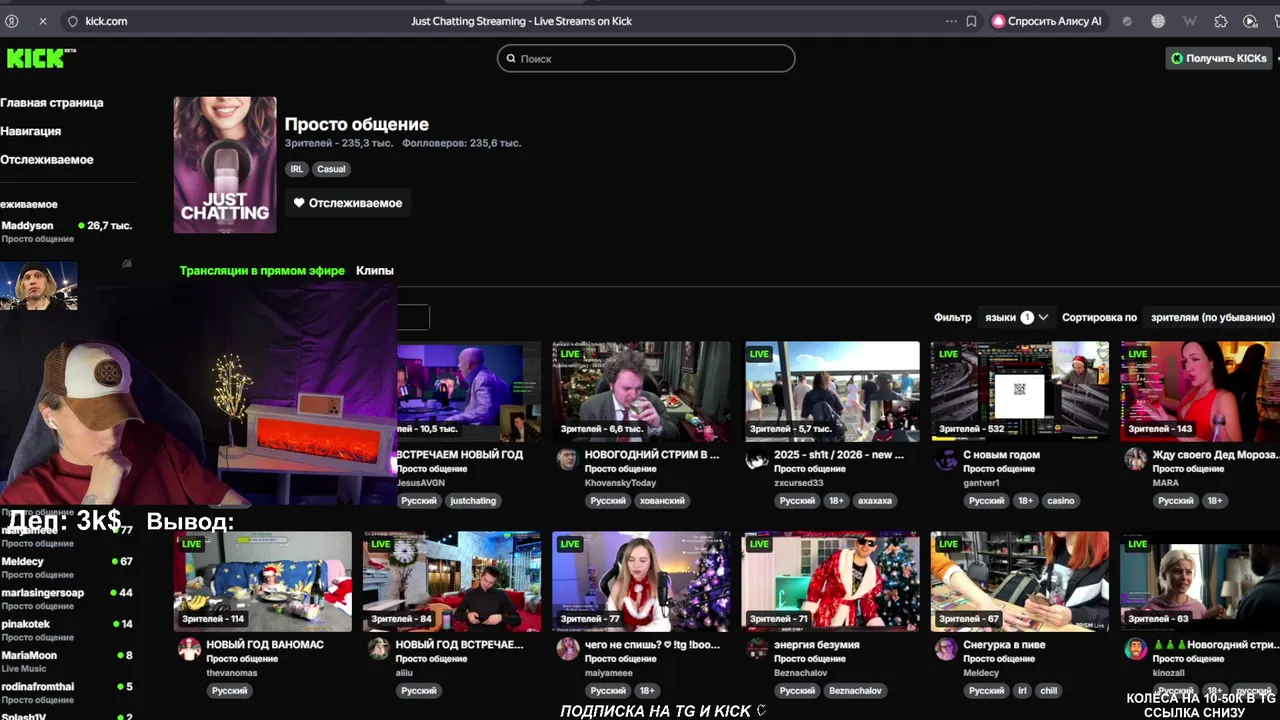Open zxcursed33 channel avatar

click(x=756, y=459)
